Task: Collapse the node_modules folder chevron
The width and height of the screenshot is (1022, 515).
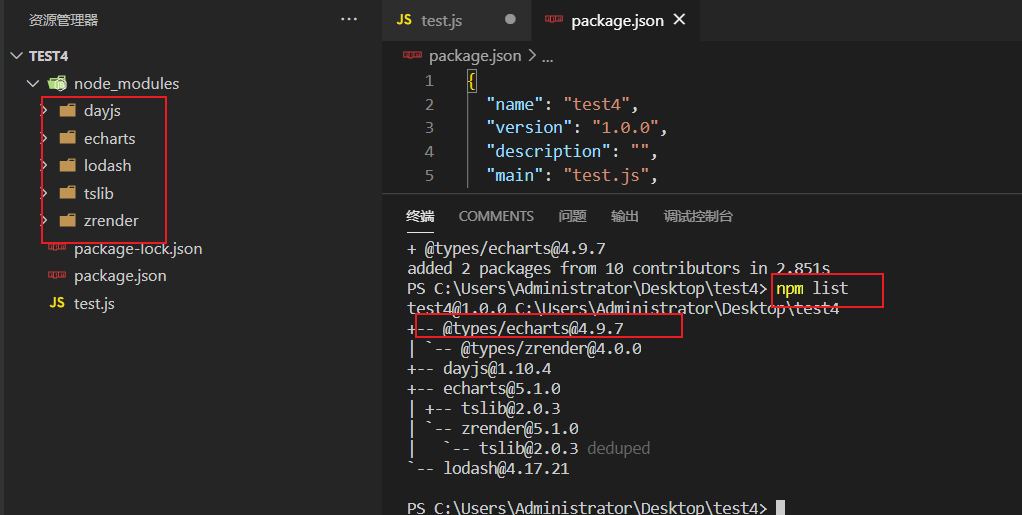Action: 34,84
